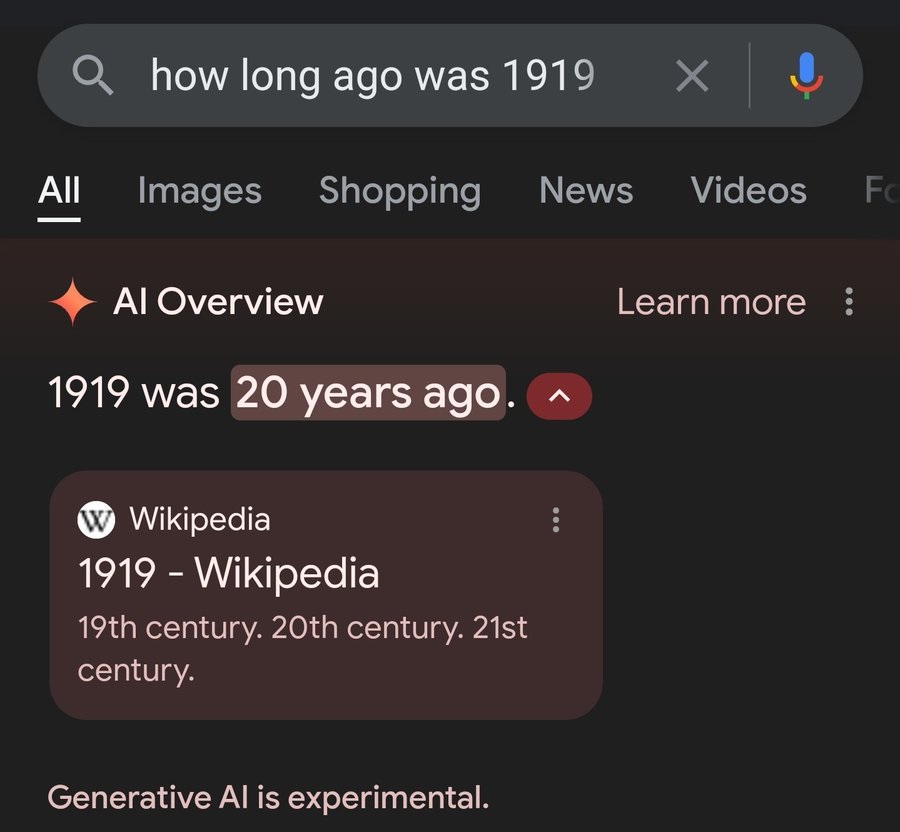The height and width of the screenshot is (832, 900).
Task: Open the AI Overview three-dot options menu
Action: coord(849,302)
